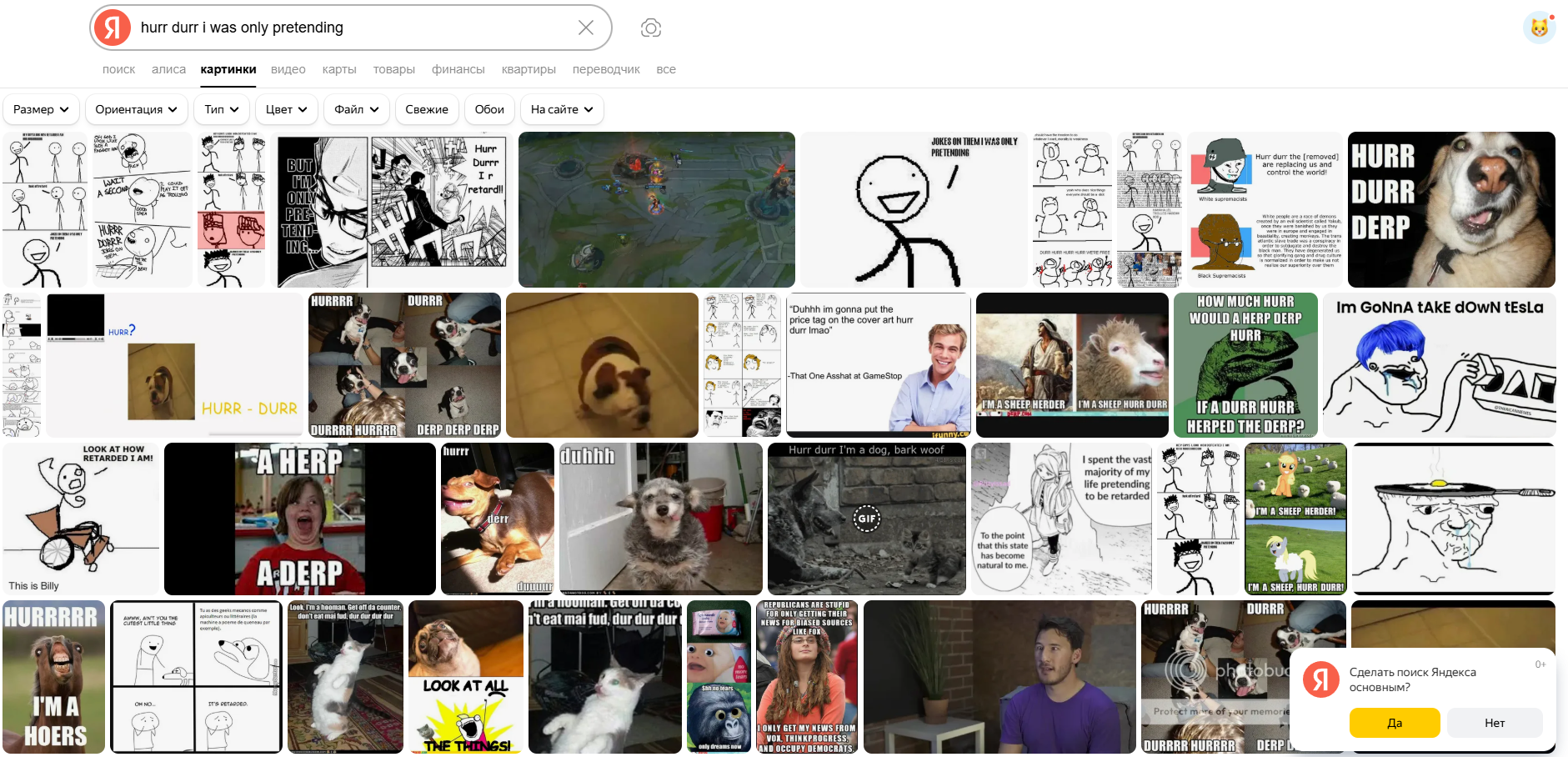Open the финансы tab
The height and width of the screenshot is (757, 1568).
tap(458, 69)
